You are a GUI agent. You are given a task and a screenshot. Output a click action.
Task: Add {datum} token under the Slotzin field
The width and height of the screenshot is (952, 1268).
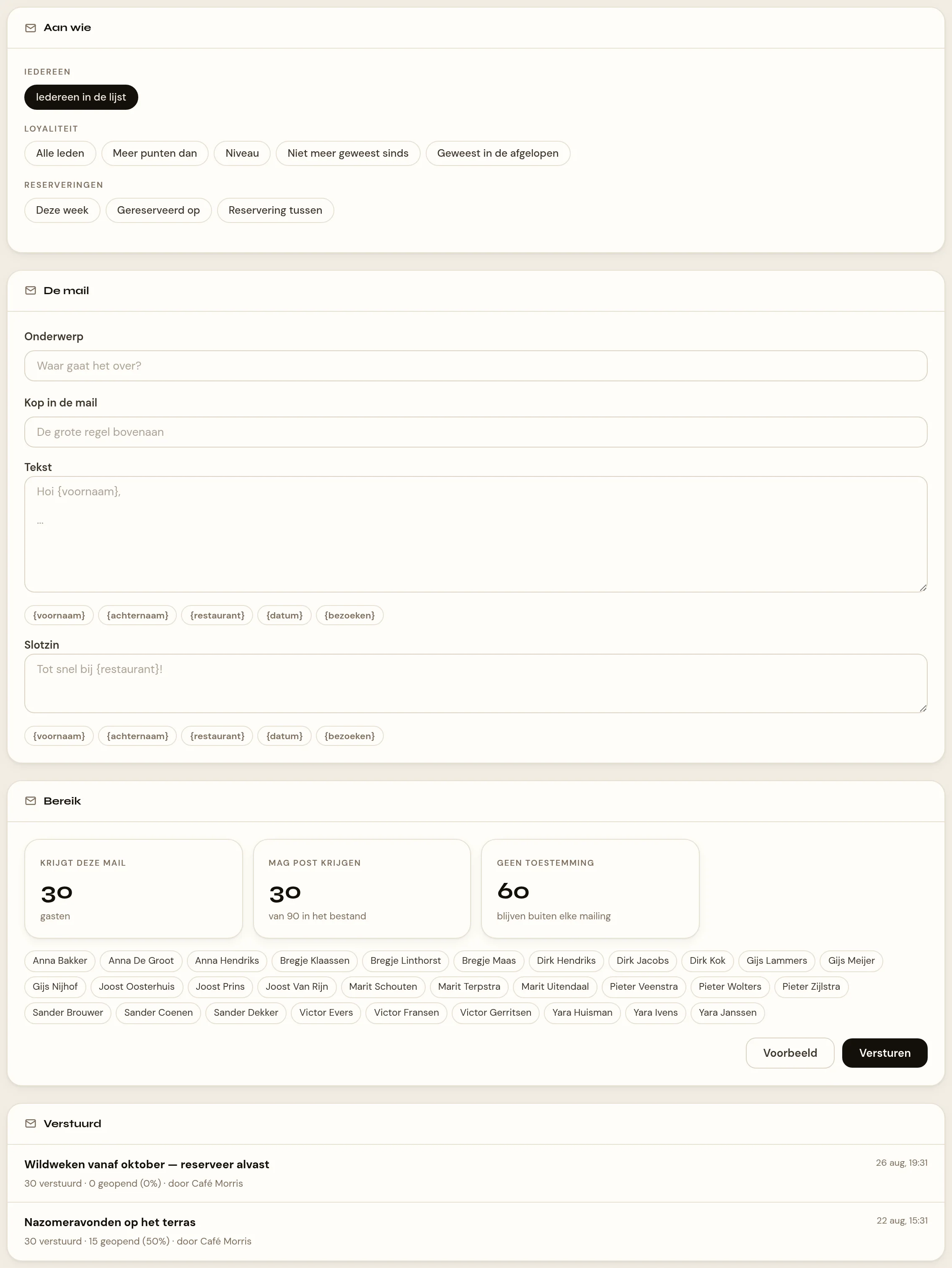coord(284,736)
